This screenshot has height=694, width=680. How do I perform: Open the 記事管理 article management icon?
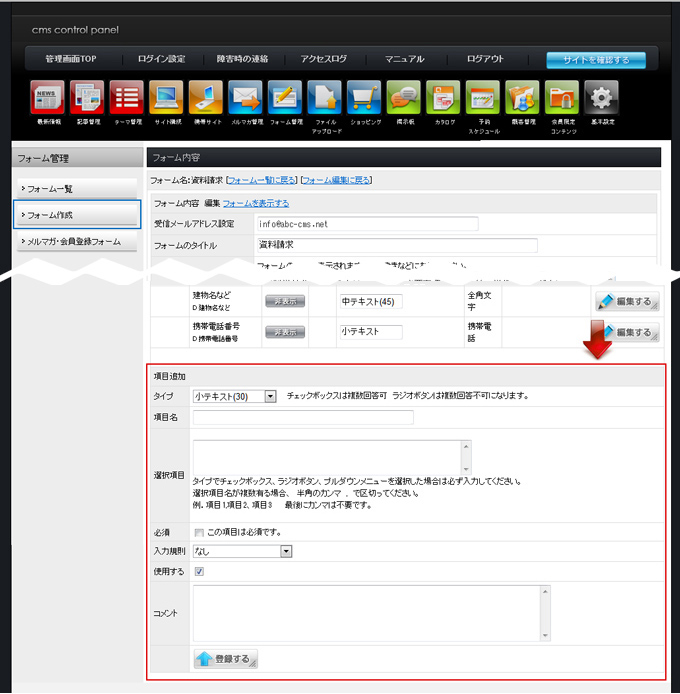pyautogui.click(x=87, y=98)
